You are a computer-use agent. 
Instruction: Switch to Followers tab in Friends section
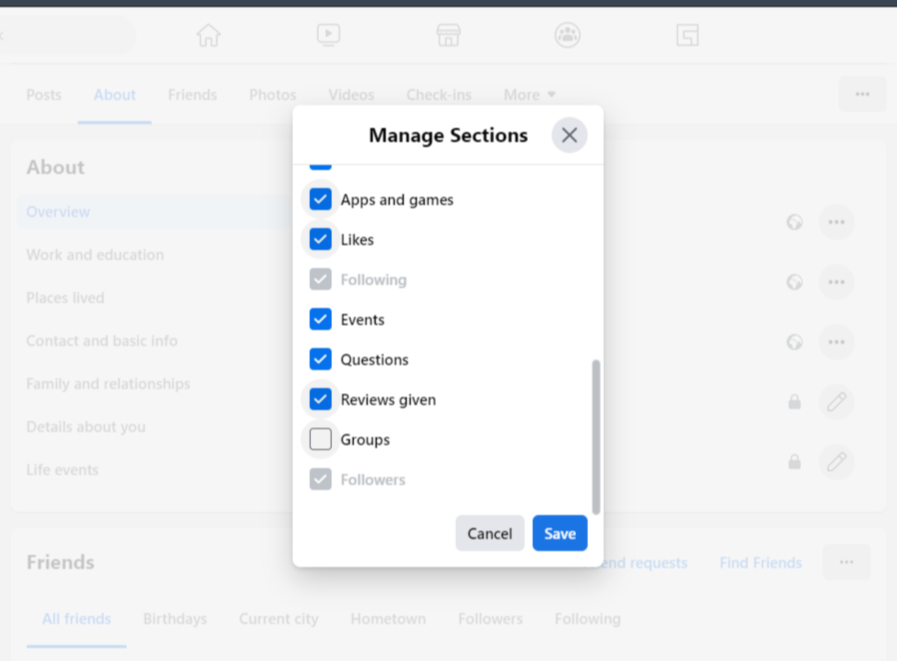click(x=490, y=619)
